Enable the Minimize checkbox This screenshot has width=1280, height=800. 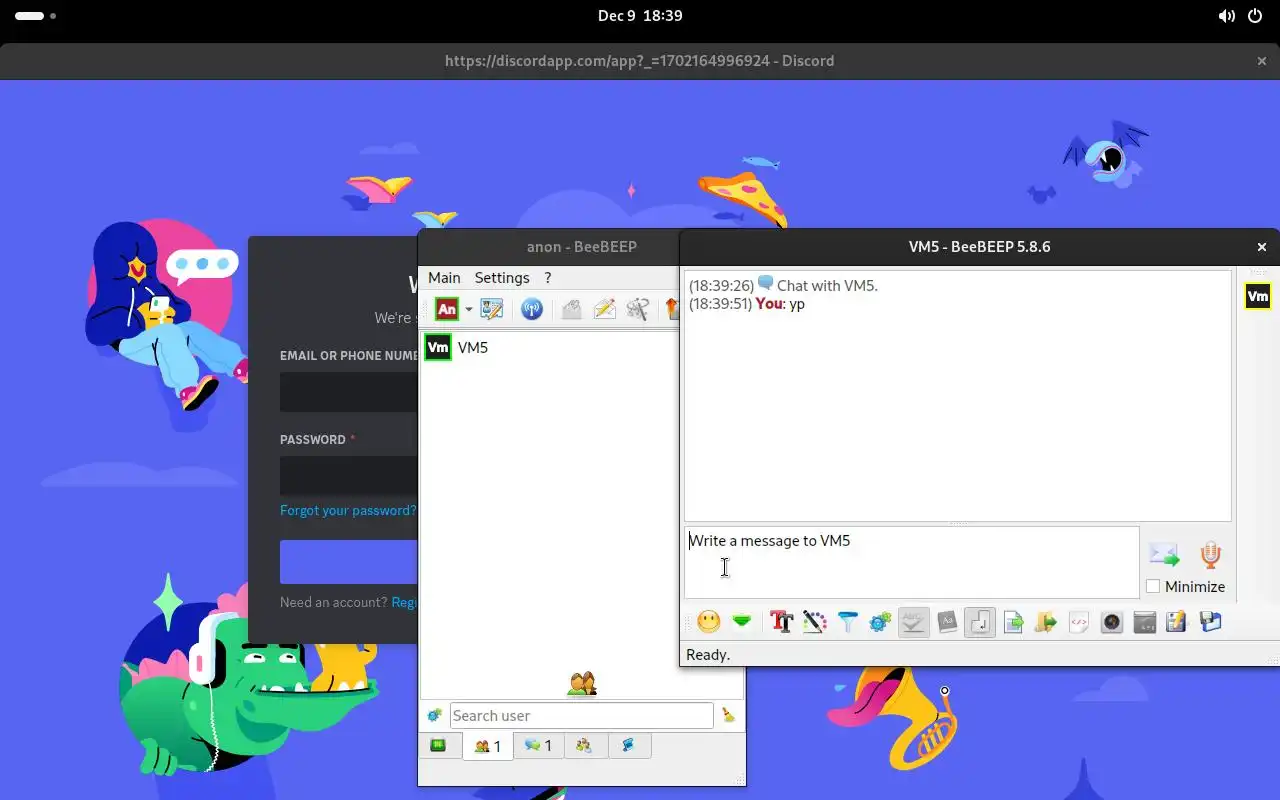point(1153,587)
